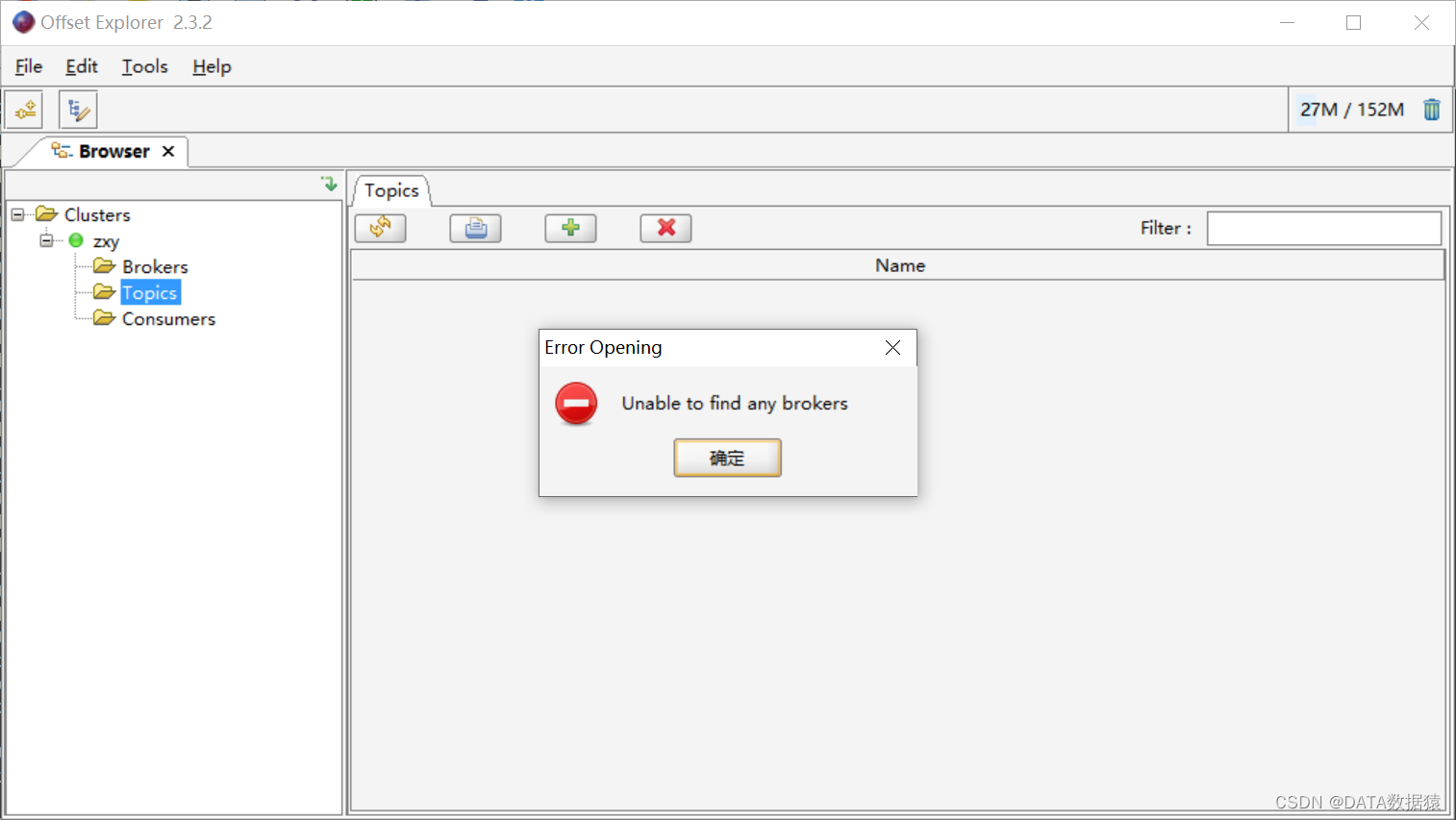Maximize the Offset Explorer window
The image size is (1456, 820).
point(1353,22)
